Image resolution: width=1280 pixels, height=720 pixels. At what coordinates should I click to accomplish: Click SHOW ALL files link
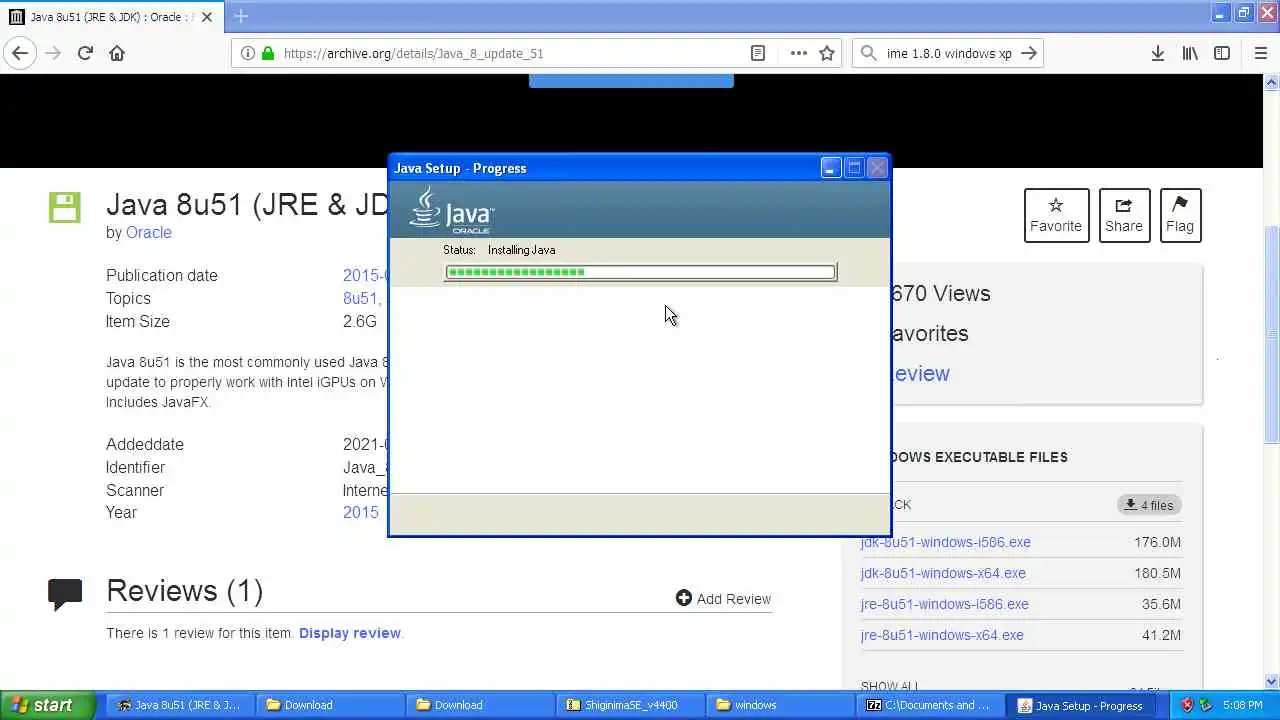coord(890,686)
